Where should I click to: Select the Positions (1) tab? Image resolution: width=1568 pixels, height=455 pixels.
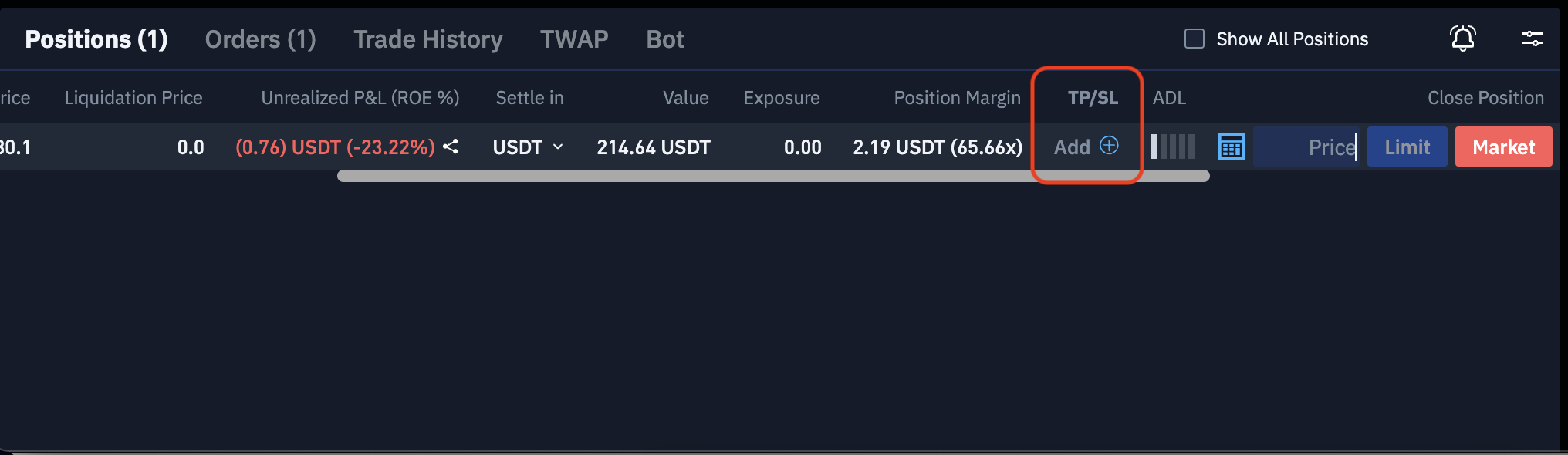pyautogui.click(x=96, y=39)
